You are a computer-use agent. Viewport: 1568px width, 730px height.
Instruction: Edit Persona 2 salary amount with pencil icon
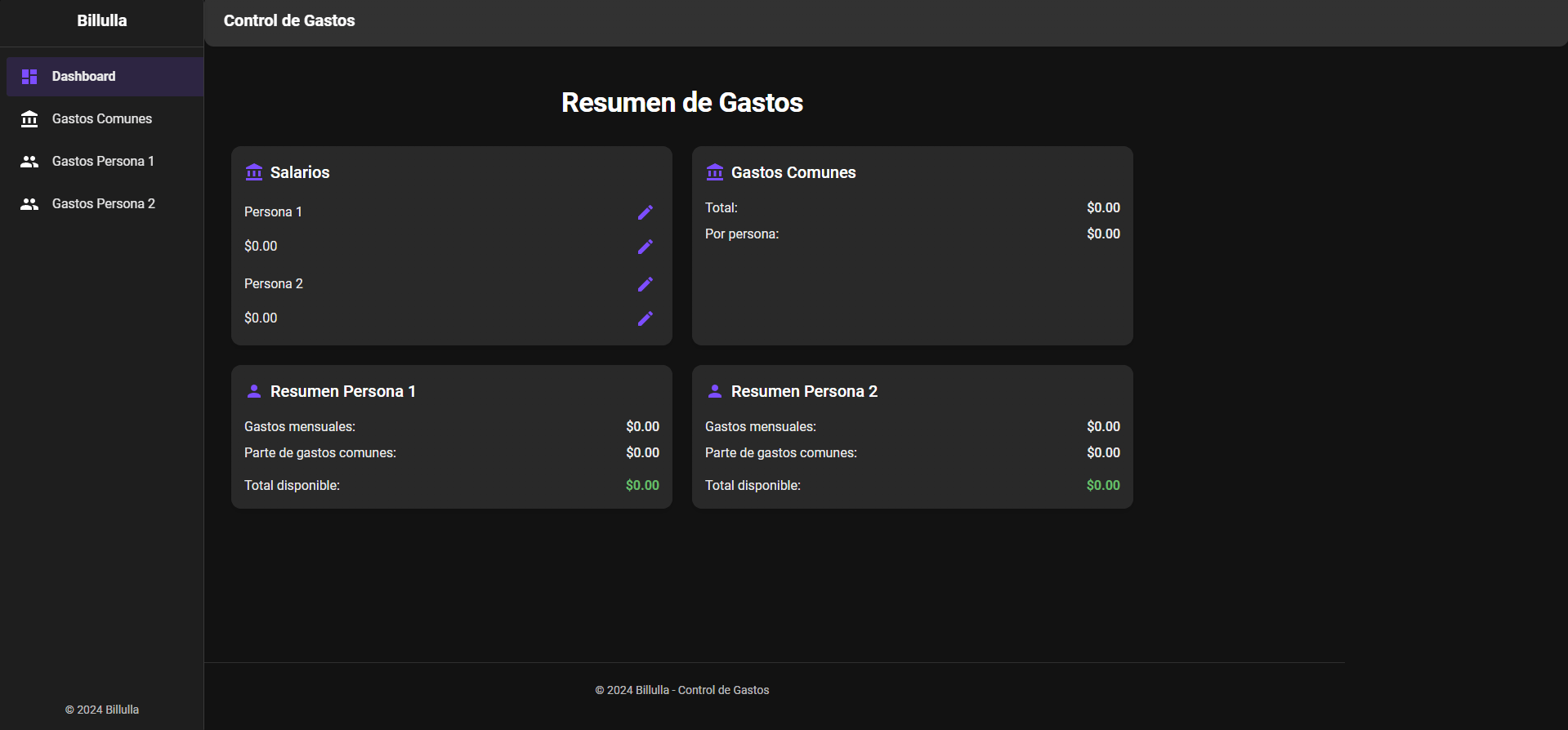pos(645,318)
